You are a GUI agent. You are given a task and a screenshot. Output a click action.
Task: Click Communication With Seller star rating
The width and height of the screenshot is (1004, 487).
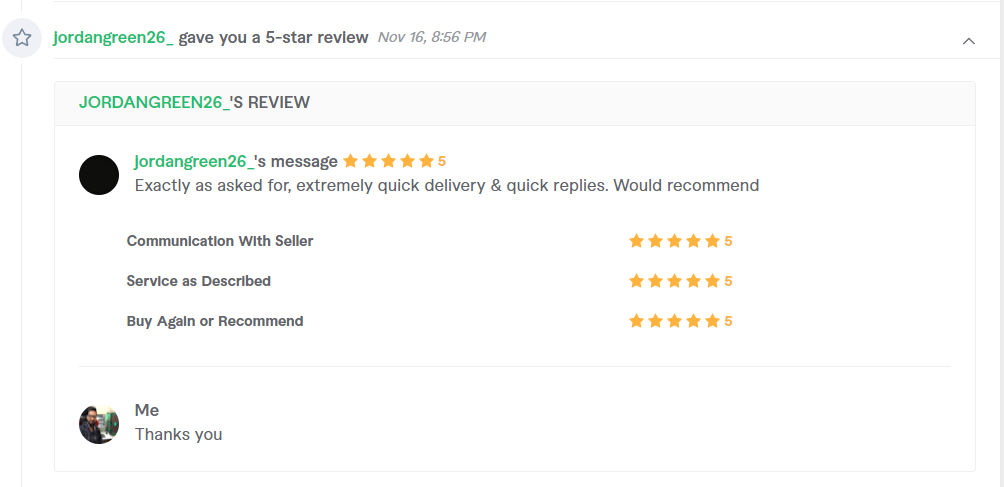click(x=680, y=241)
